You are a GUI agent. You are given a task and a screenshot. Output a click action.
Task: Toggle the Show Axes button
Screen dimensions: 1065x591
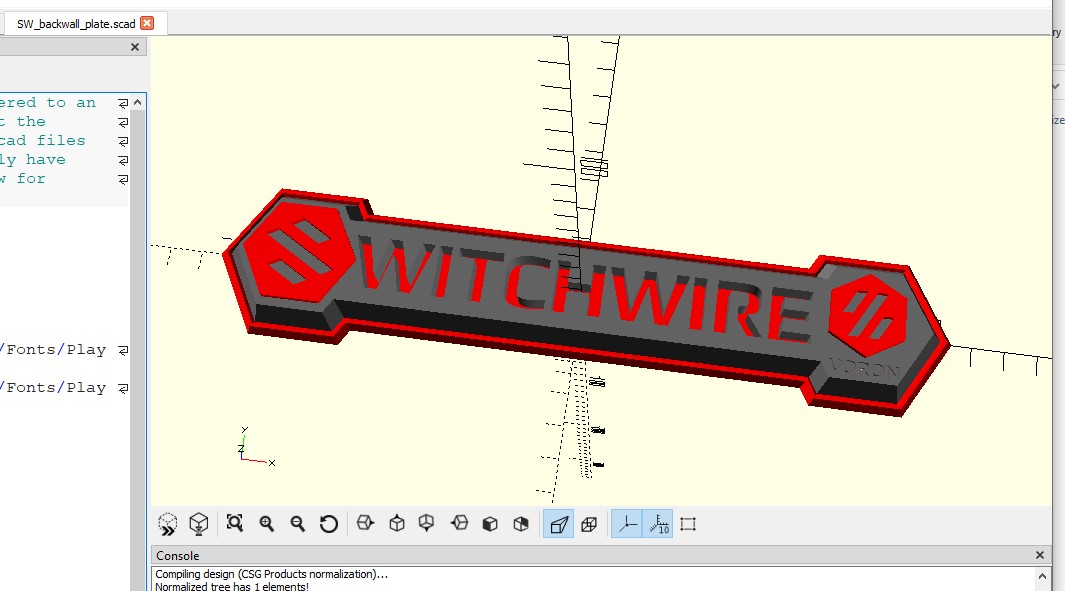point(626,523)
